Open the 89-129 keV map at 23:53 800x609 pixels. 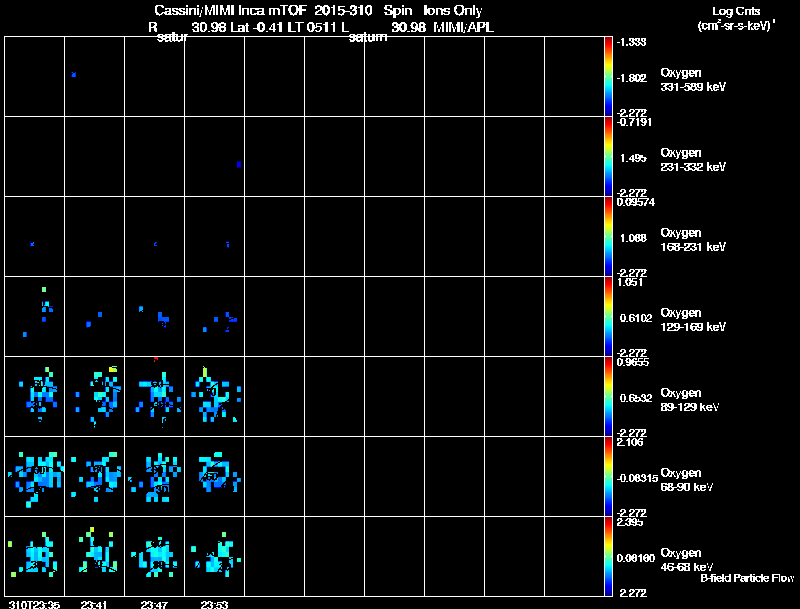pos(214,396)
